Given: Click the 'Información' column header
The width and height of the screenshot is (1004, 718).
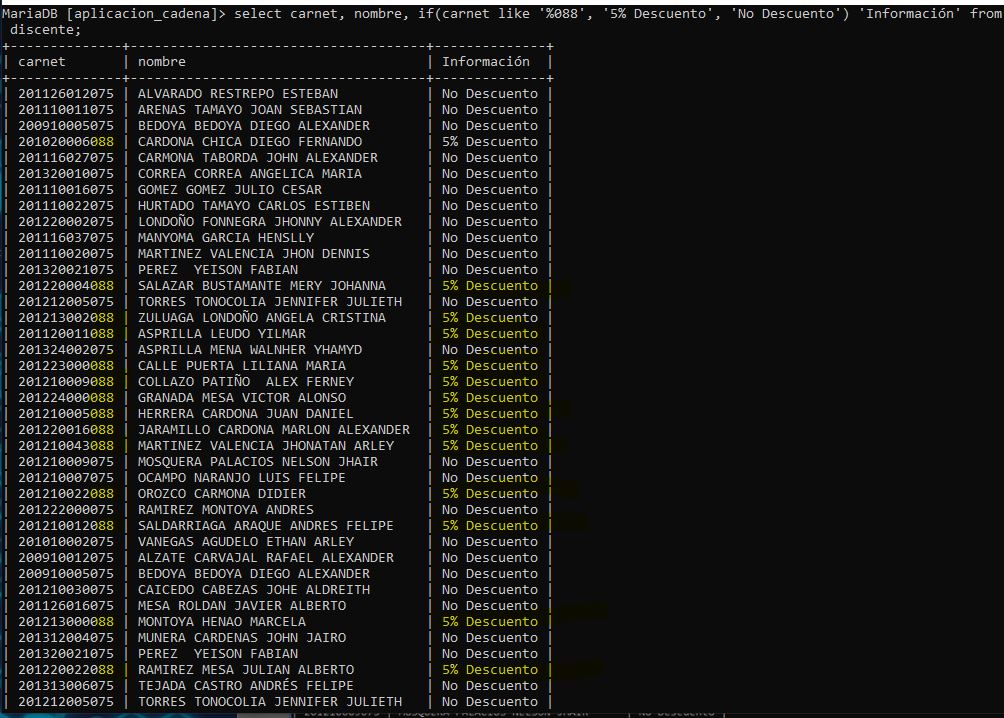Looking at the screenshot, I should 486,62.
